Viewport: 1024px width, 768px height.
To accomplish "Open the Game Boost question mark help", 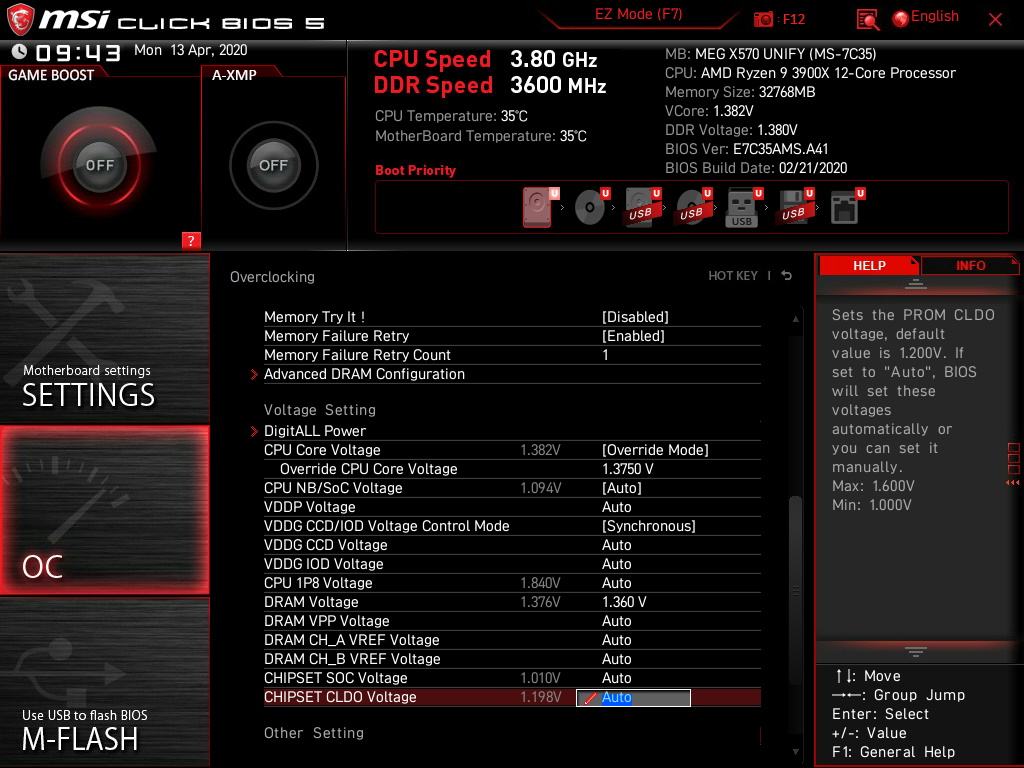I will [x=191, y=240].
